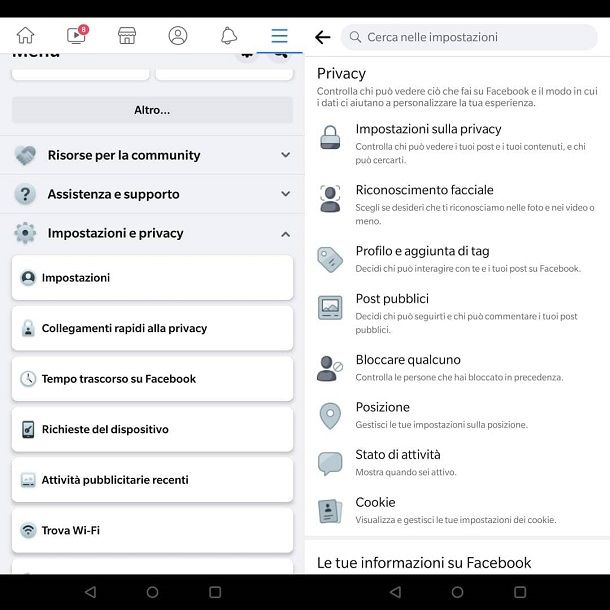
Task: Click Le tue informazioni su Facebook heading
Action: pyautogui.click(x=424, y=563)
